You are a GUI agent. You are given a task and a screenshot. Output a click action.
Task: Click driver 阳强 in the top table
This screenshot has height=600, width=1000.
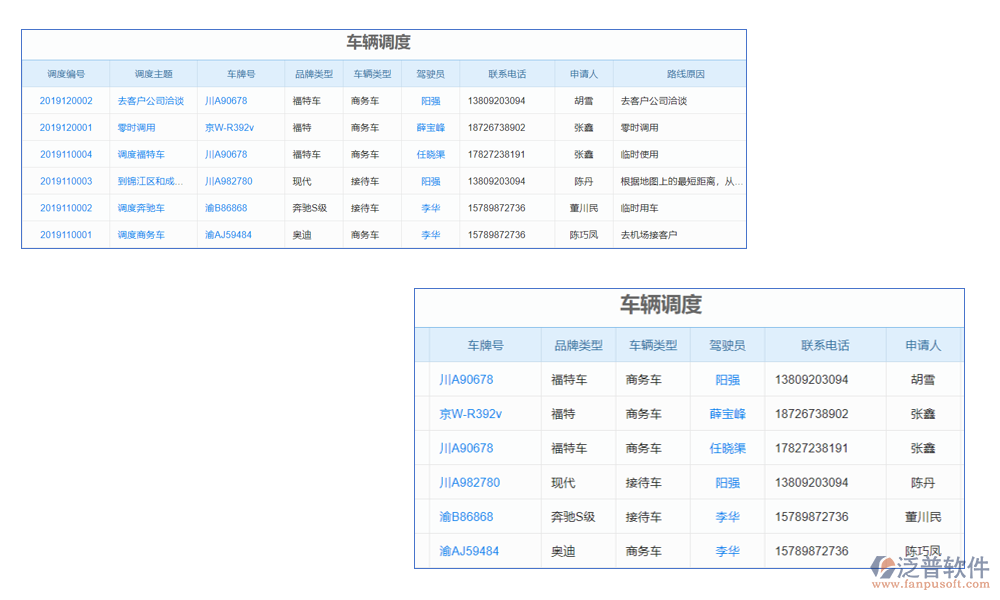(431, 100)
